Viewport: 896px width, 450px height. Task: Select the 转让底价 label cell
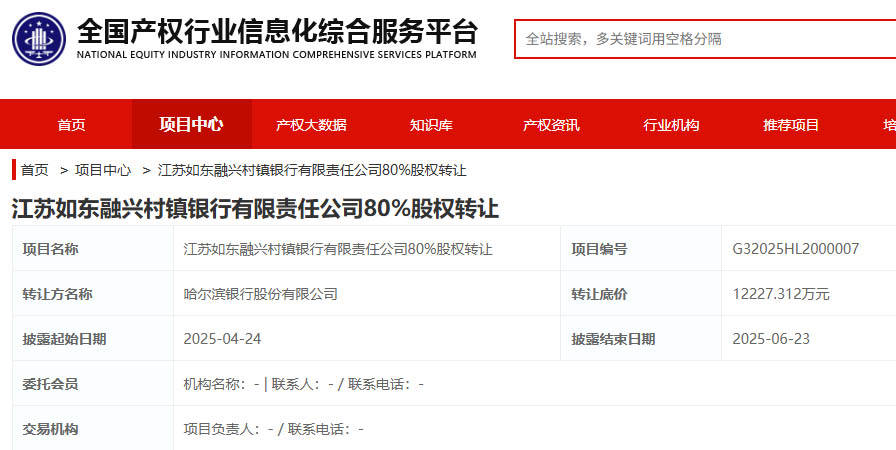[x=641, y=294]
